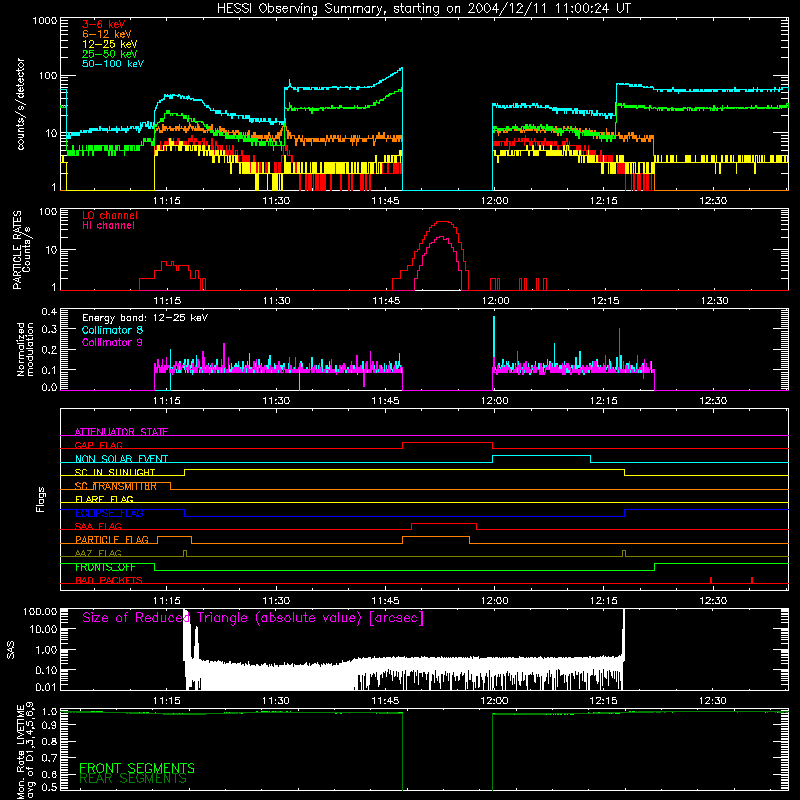Click the Energy band: 12-25 keV label
Screen dimensions: 800x800
[145, 318]
